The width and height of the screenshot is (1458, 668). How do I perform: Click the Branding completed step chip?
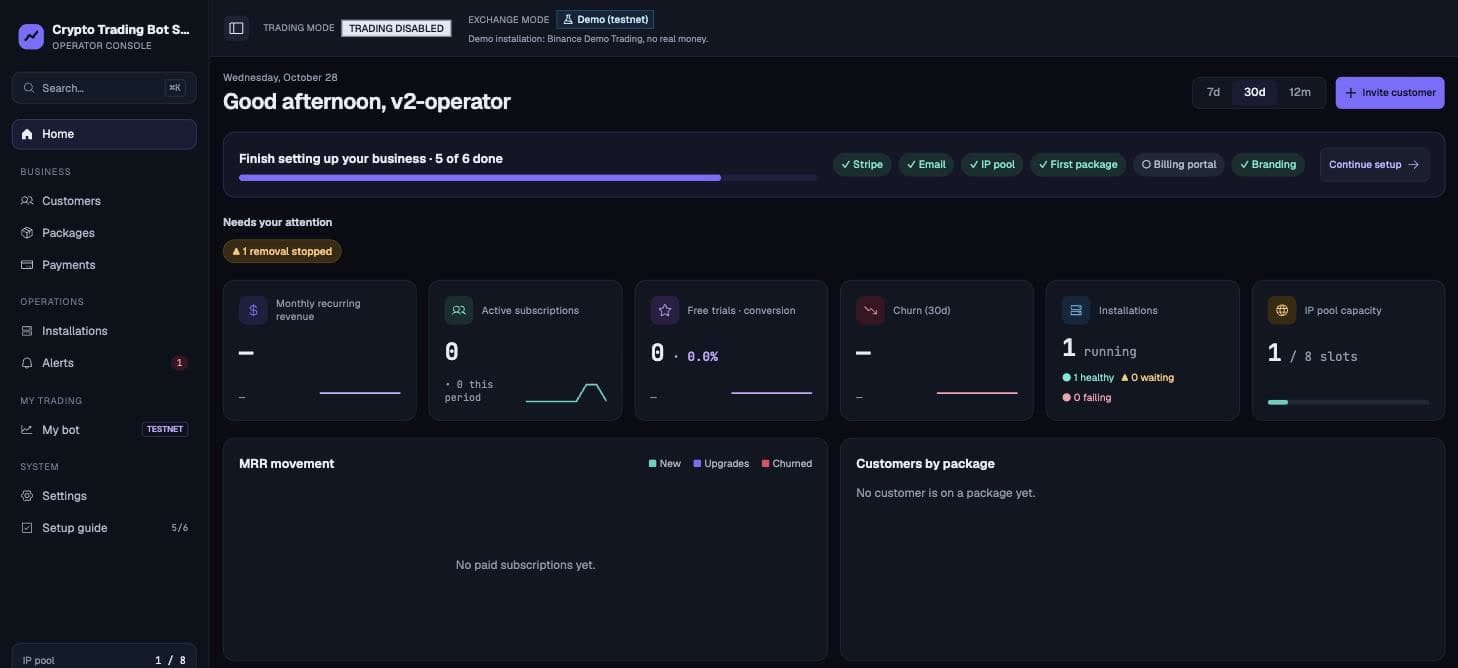(x=1267, y=165)
